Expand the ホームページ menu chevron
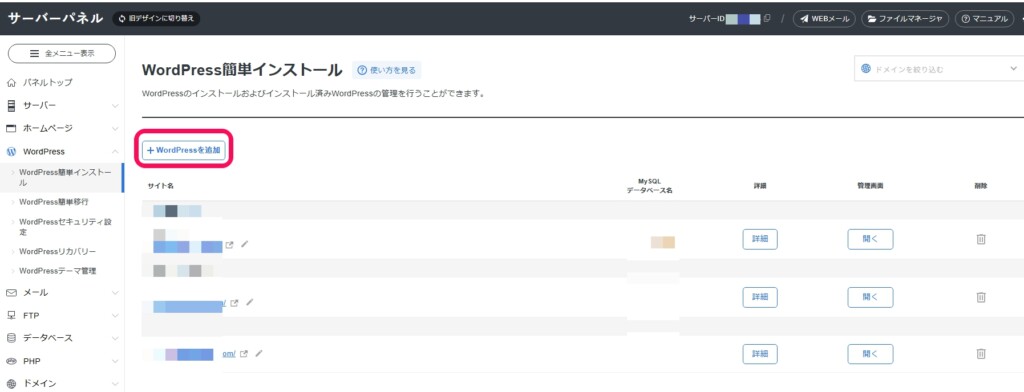1024x392 pixels. click(x=115, y=128)
